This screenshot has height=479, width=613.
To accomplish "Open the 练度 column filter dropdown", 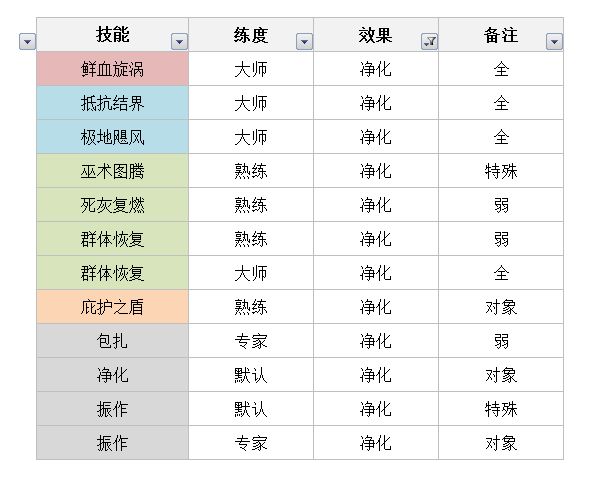I will click(304, 42).
